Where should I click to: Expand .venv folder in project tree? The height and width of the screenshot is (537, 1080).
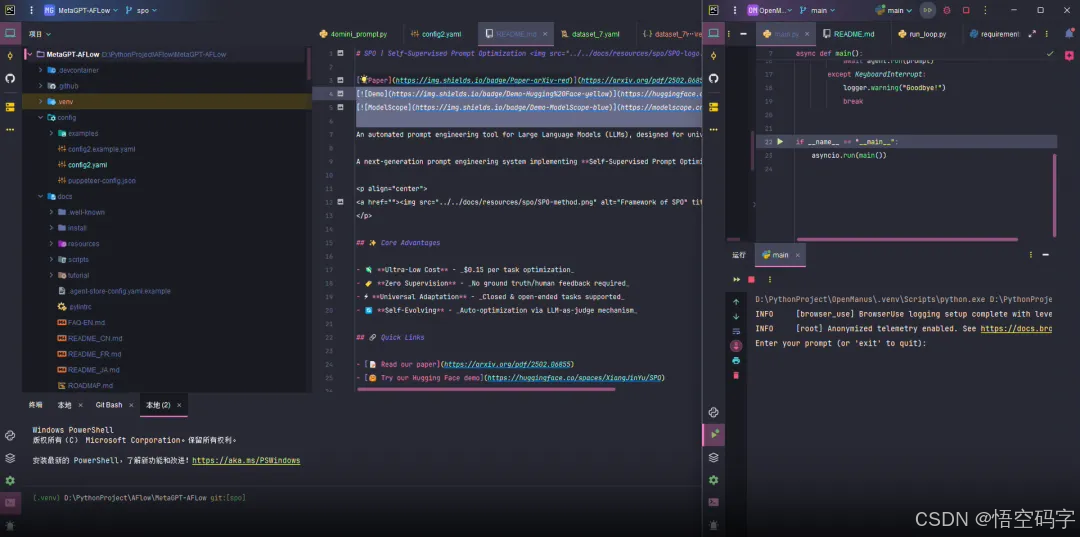[x=41, y=102]
